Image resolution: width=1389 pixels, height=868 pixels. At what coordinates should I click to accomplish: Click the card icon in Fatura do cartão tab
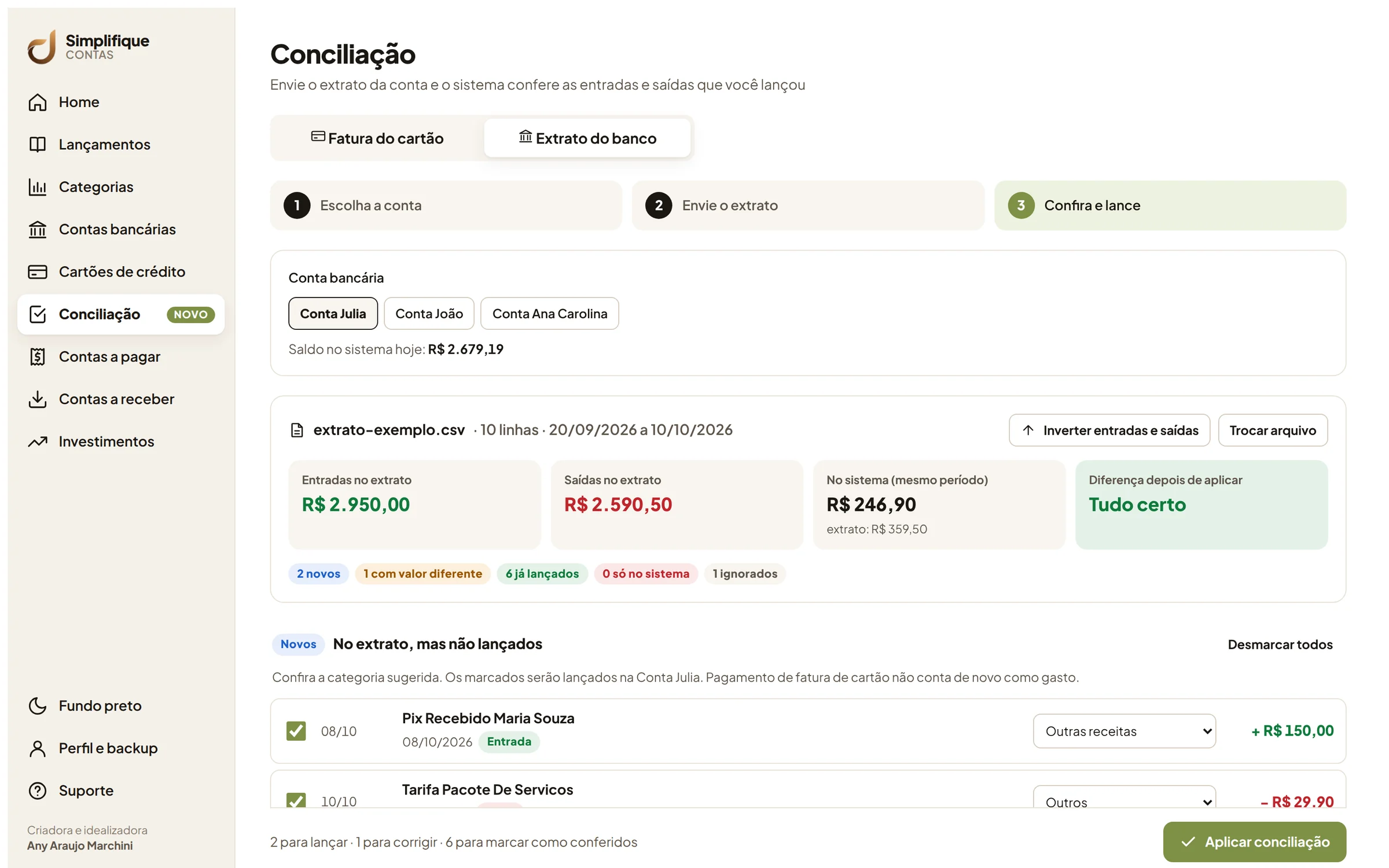coord(318,137)
